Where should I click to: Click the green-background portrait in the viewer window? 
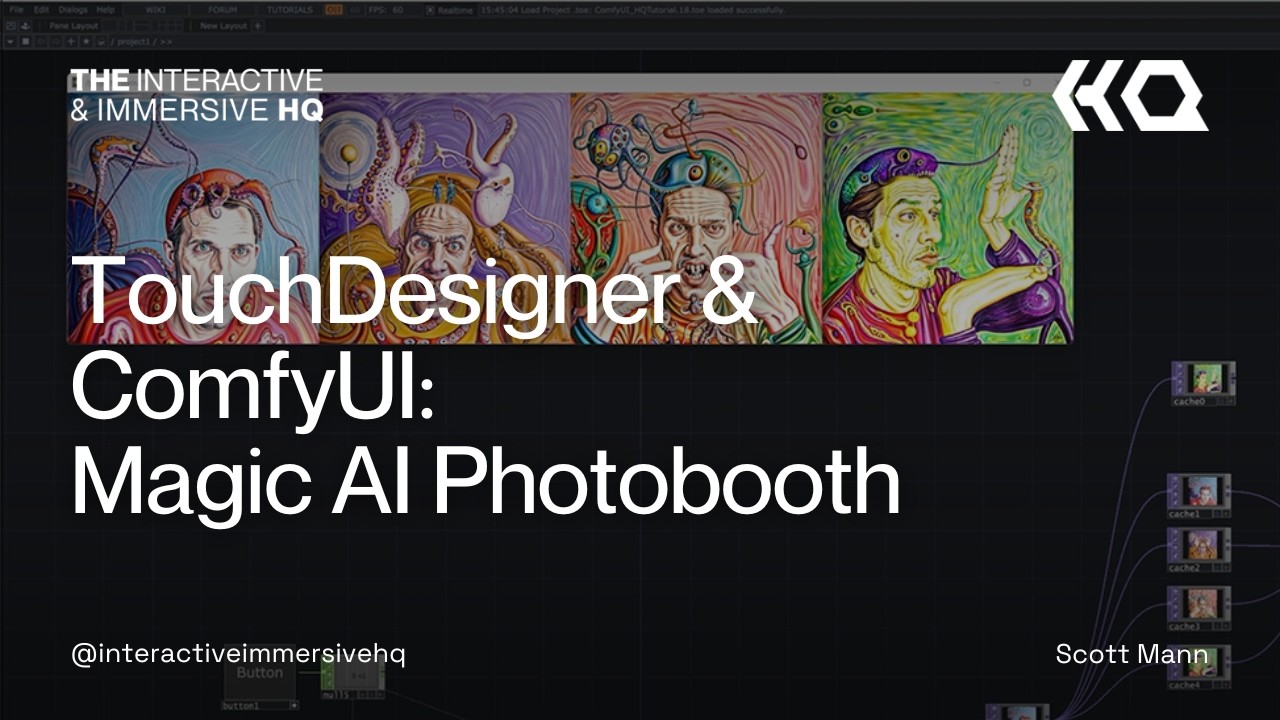948,218
